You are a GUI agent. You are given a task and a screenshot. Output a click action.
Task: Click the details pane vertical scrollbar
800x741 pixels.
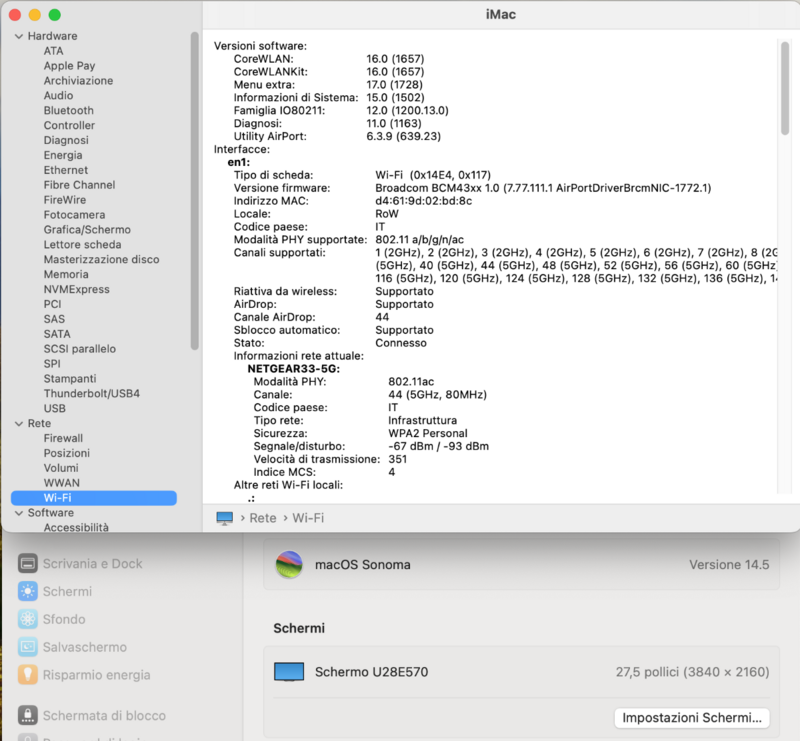click(x=785, y=90)
